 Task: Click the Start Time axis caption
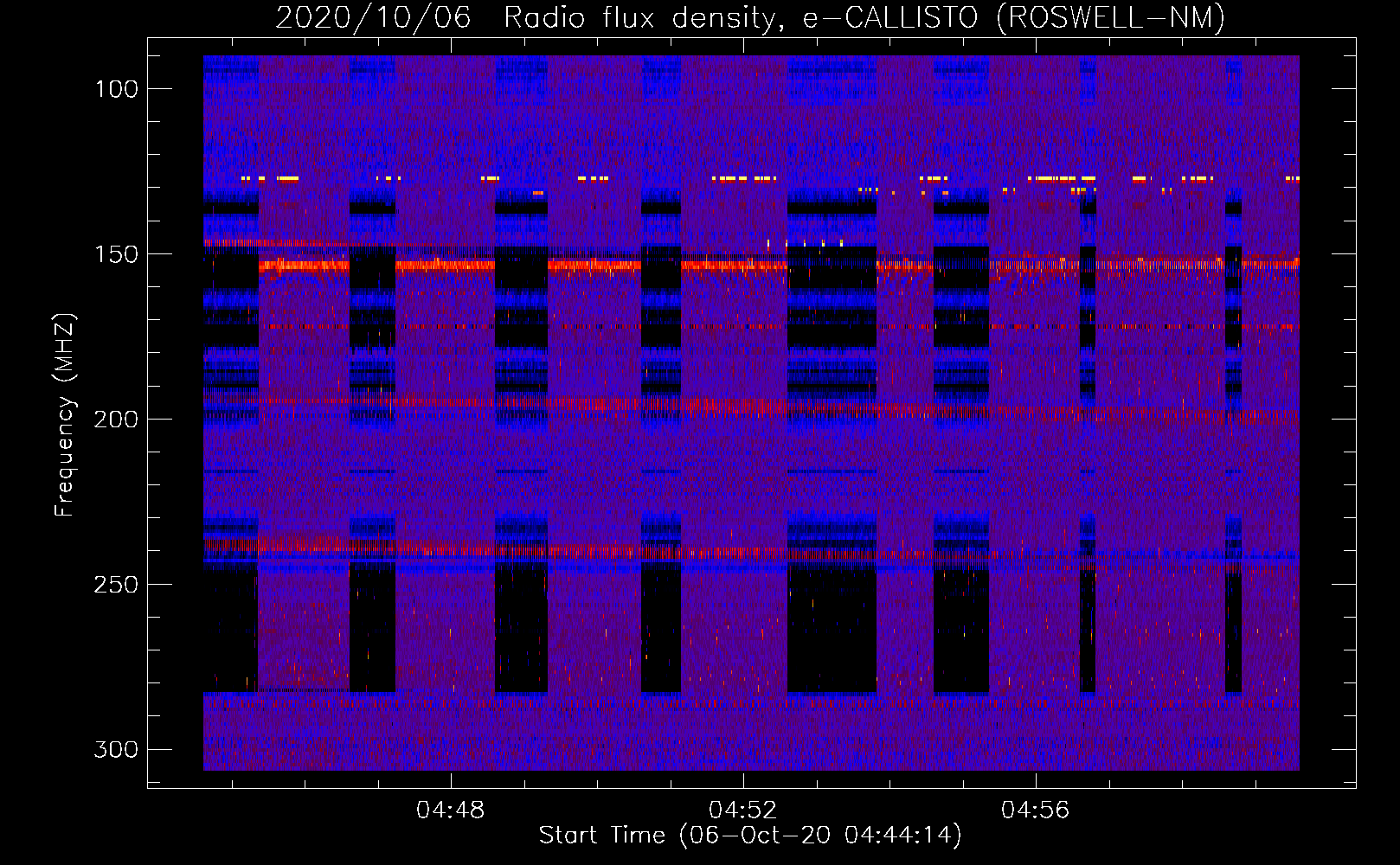[750, 836]
